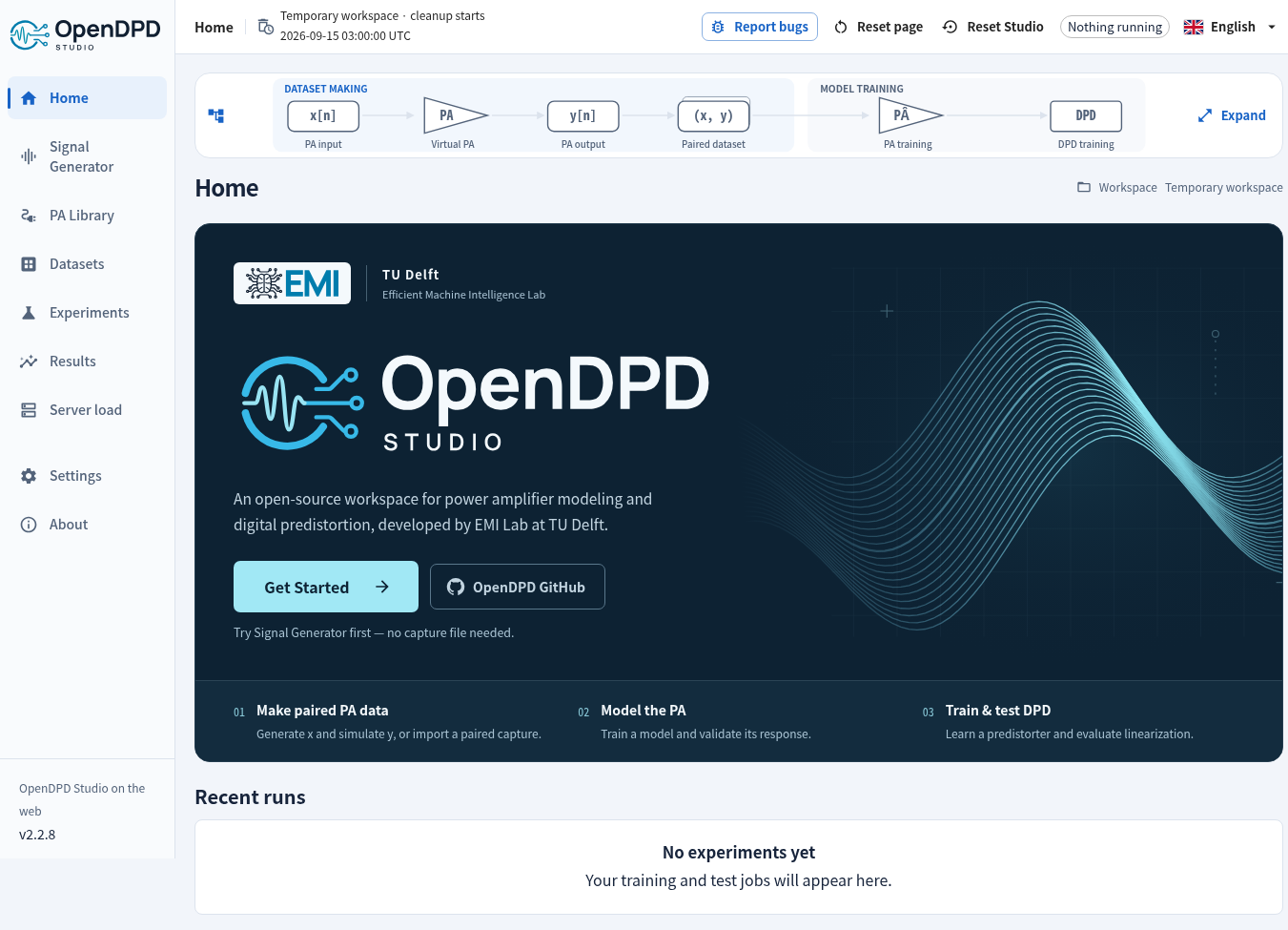
Task: Click the Recent runs heading
Action: point(250,797)
